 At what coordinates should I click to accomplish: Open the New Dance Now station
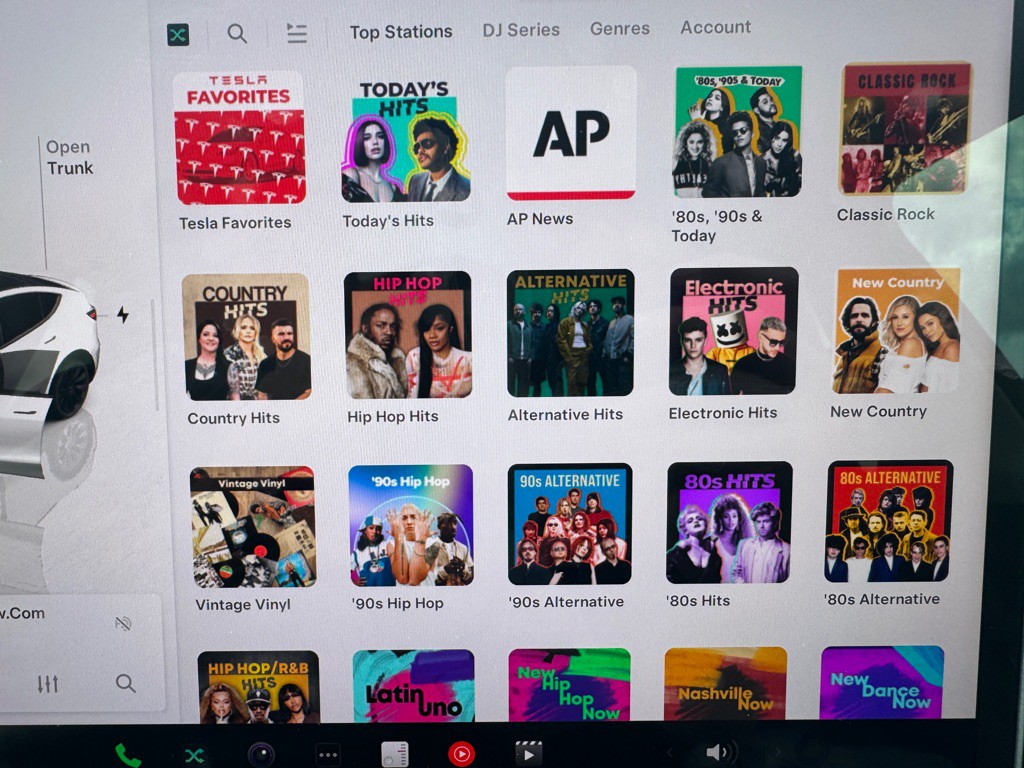click(882, 682)
